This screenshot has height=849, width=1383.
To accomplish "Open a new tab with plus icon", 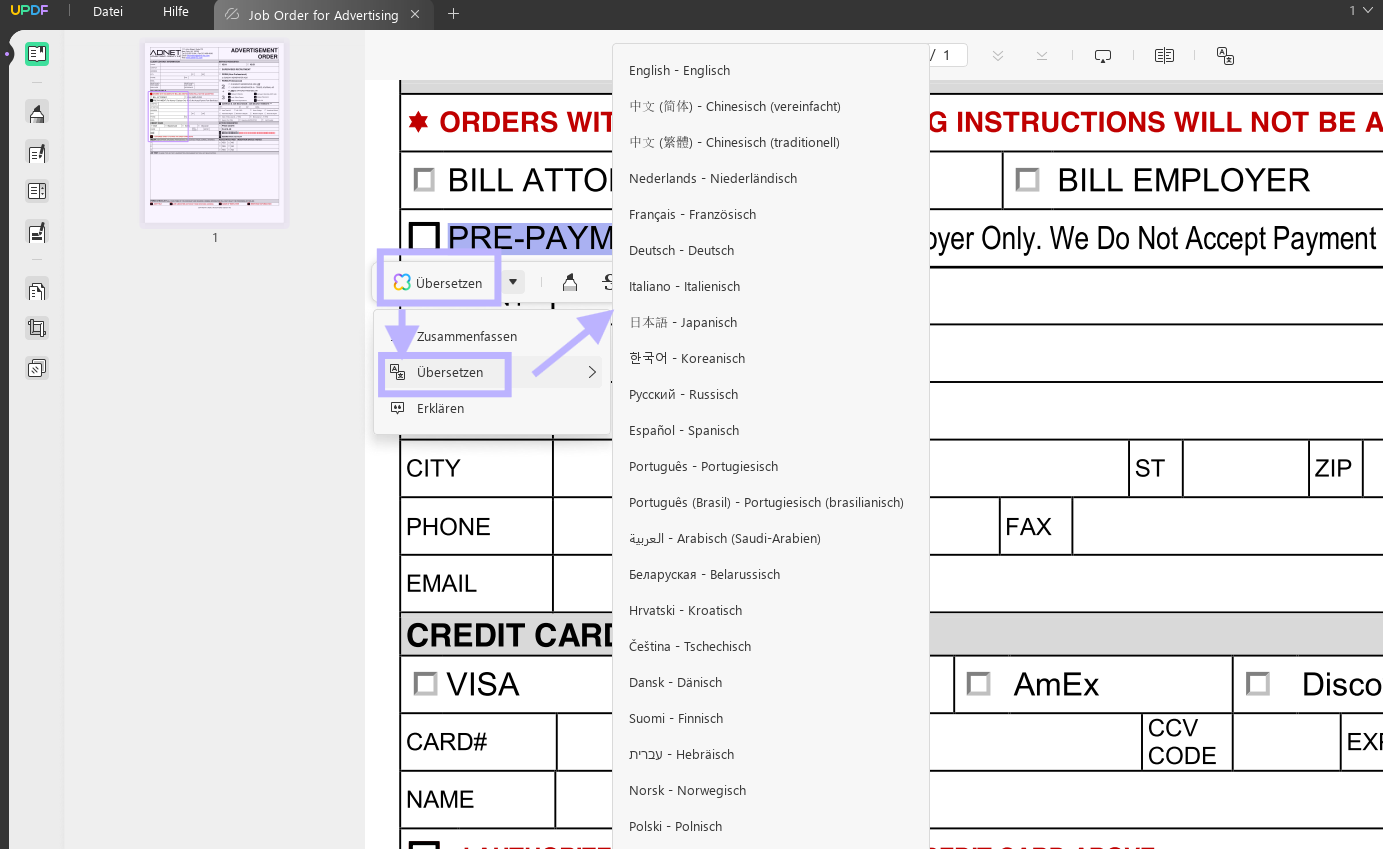I will 453,14.
